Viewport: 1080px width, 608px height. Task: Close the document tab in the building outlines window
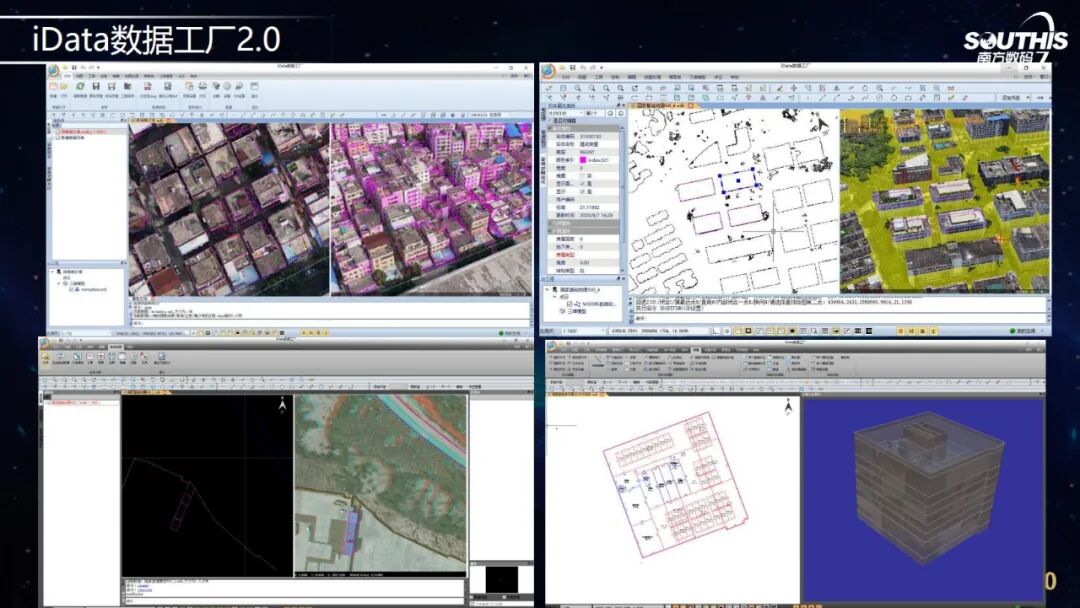point(691,105)
